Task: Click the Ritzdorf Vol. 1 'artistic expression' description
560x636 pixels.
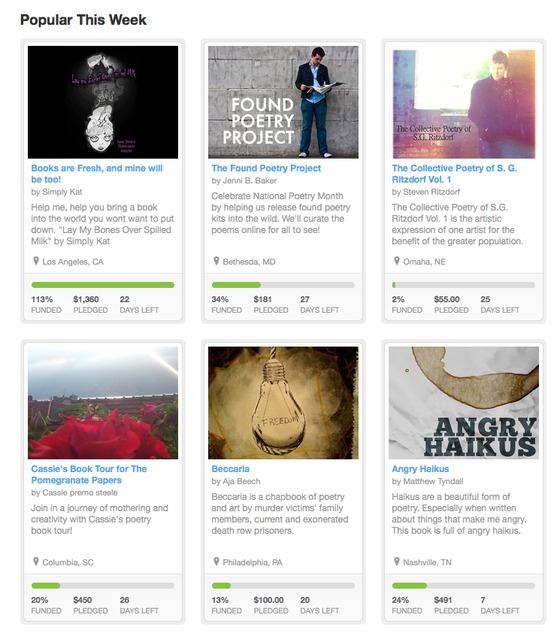Action: coord(457,224)
